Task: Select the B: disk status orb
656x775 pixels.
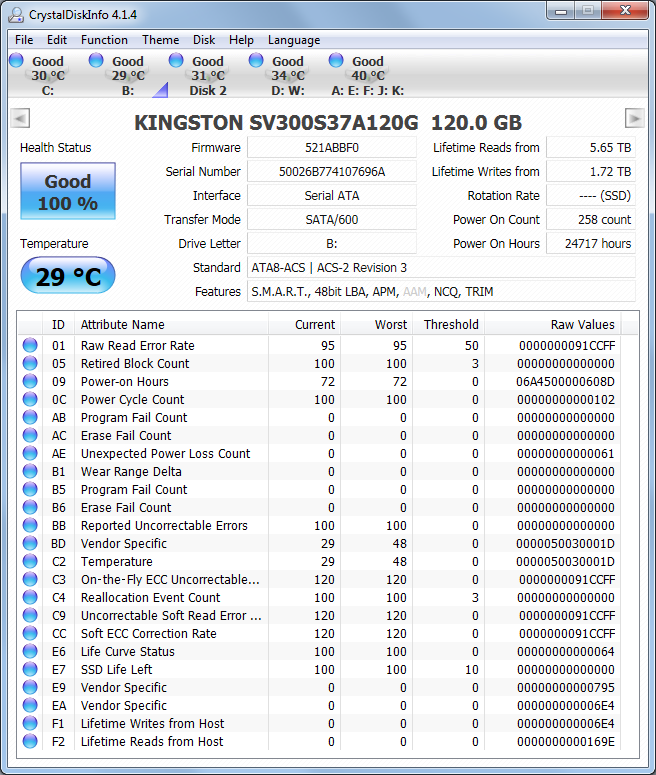Action: (96, 60)
